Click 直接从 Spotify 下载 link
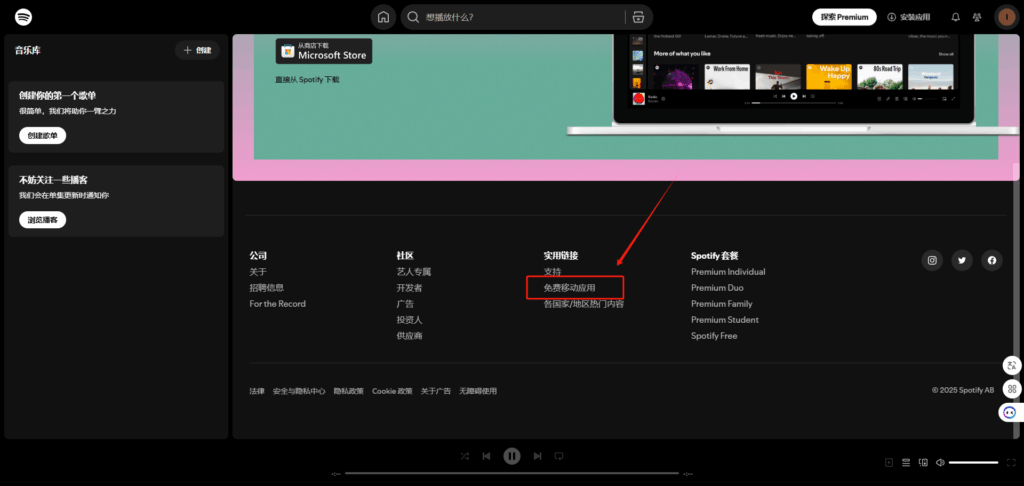This screenshot has height=486, width=1024. (307, 80)
